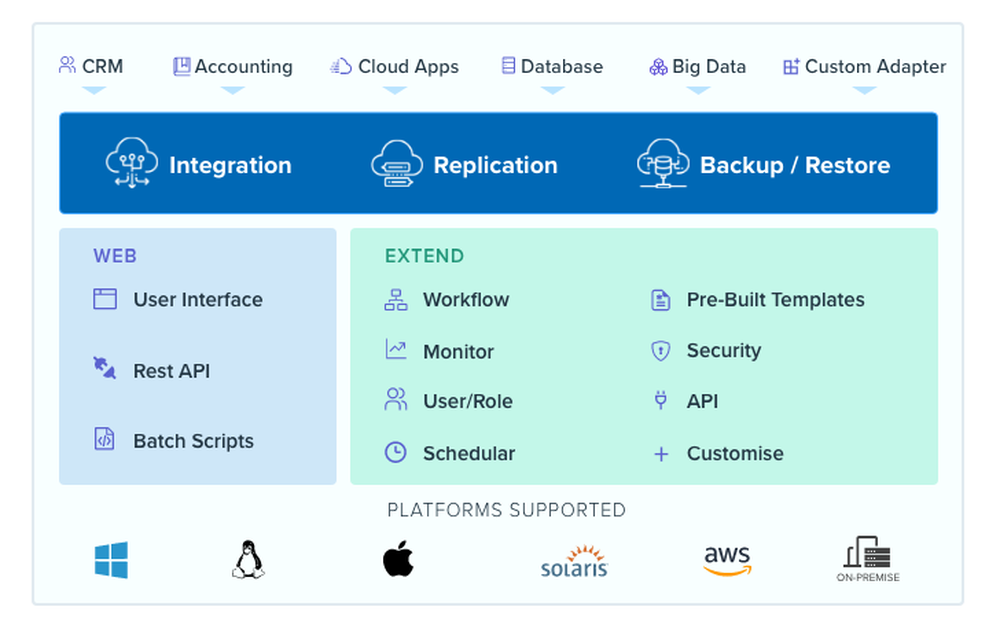
Task: Click the EXTEND section title
Action: [x=424, y=256]
